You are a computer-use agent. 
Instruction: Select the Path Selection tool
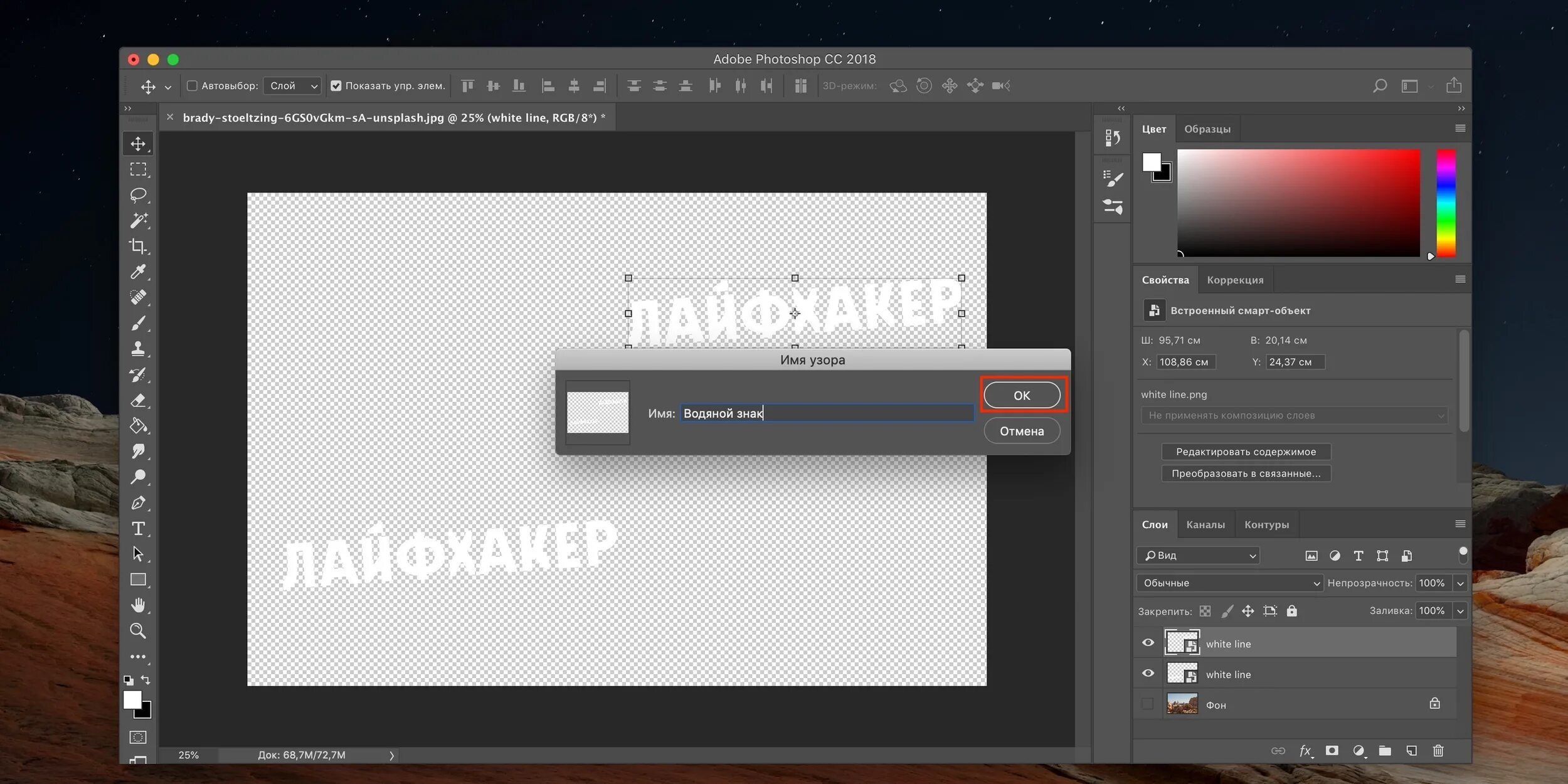(x=138, y=554)
